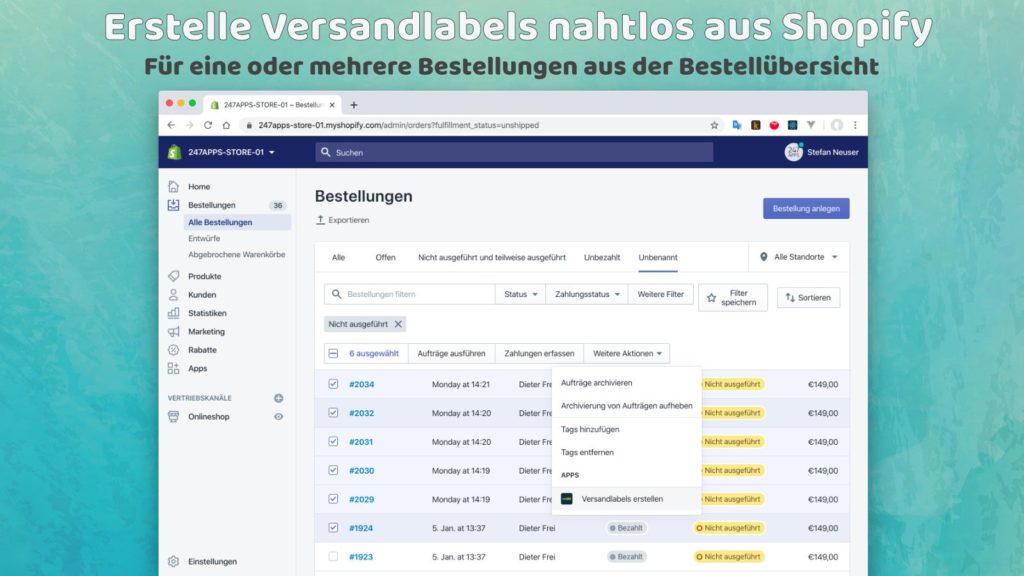
Task: Open the Zahlungsstatus filter dropdown
Action: [587, 295]
